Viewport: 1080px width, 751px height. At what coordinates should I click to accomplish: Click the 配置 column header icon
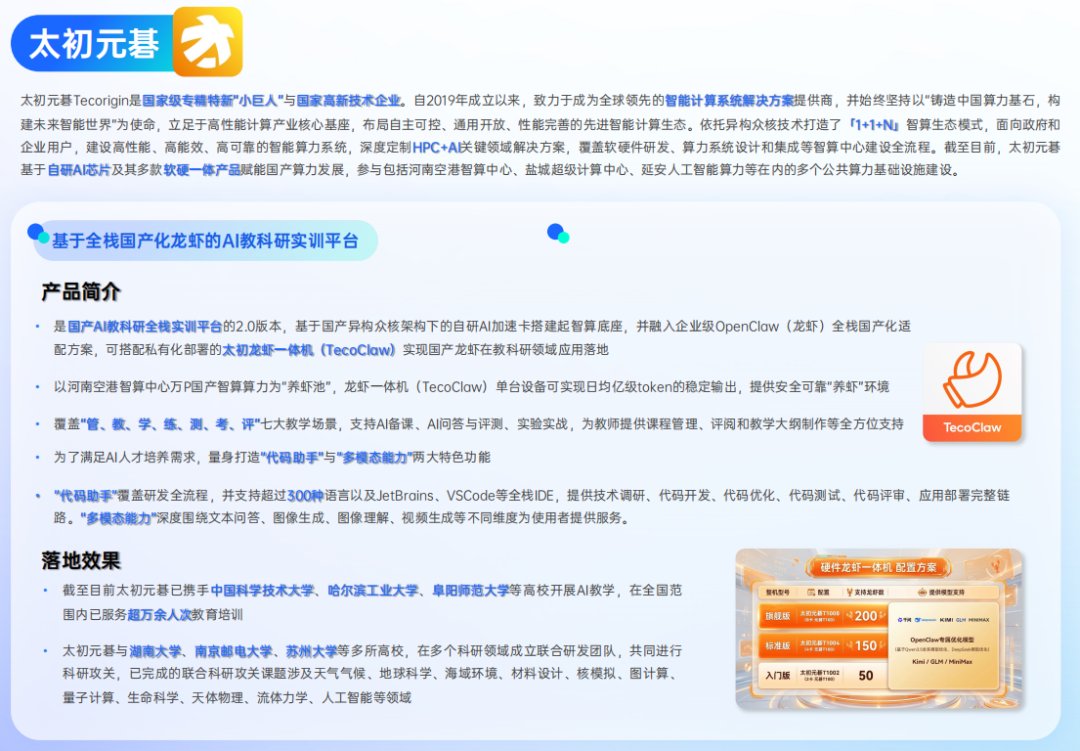(x=811, y=593)
